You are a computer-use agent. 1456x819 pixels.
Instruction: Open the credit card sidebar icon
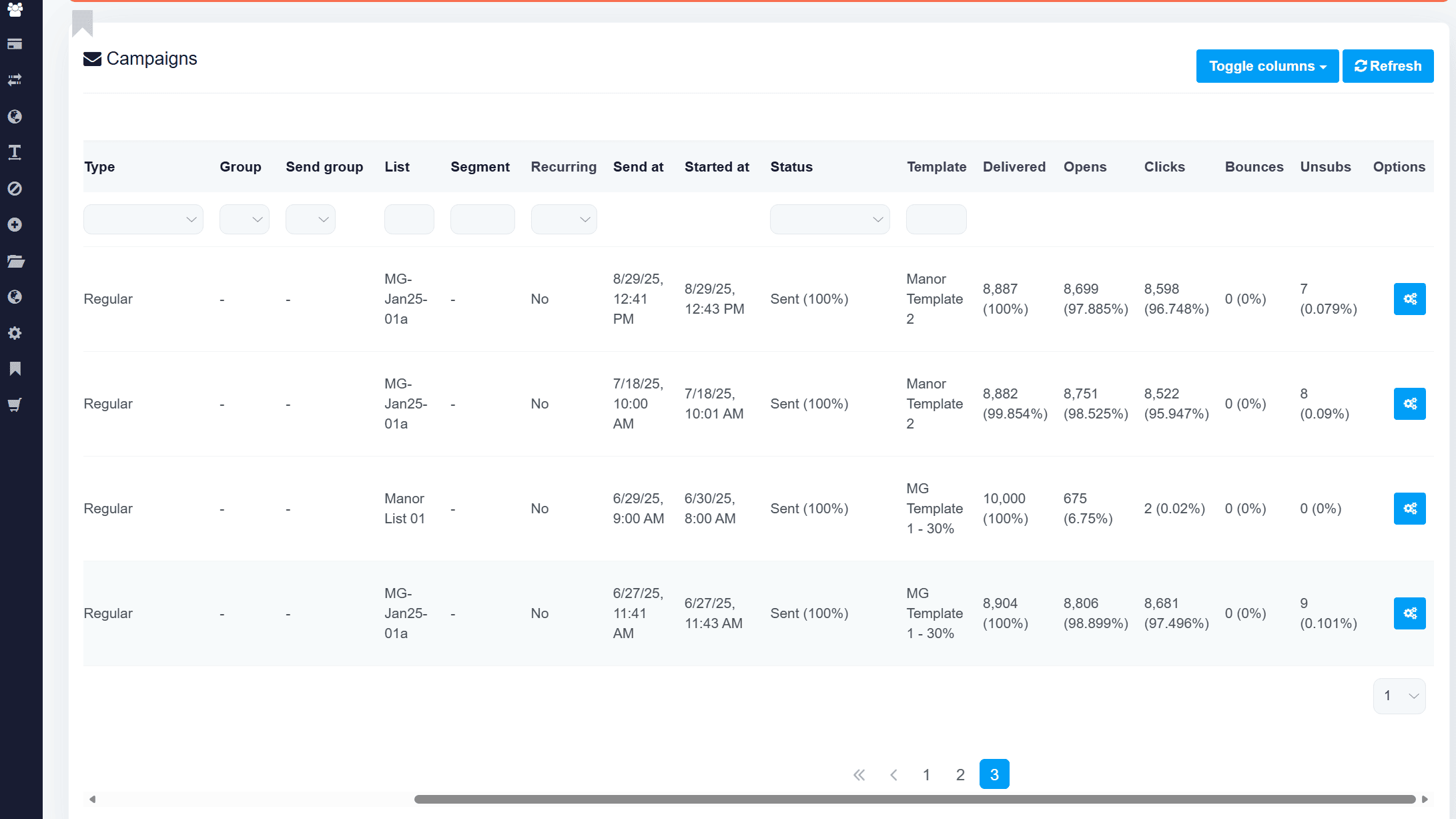tap(15, 44)
